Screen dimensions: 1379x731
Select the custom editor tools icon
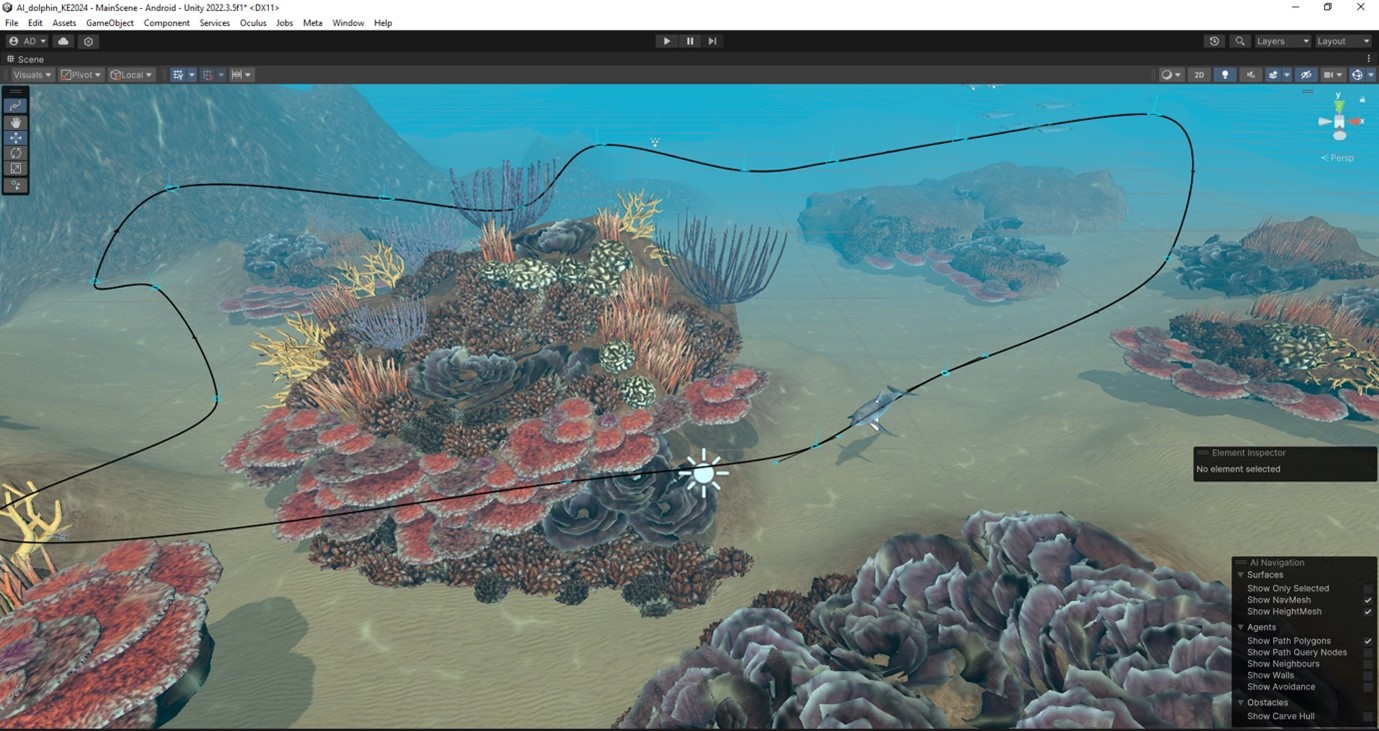15,185
